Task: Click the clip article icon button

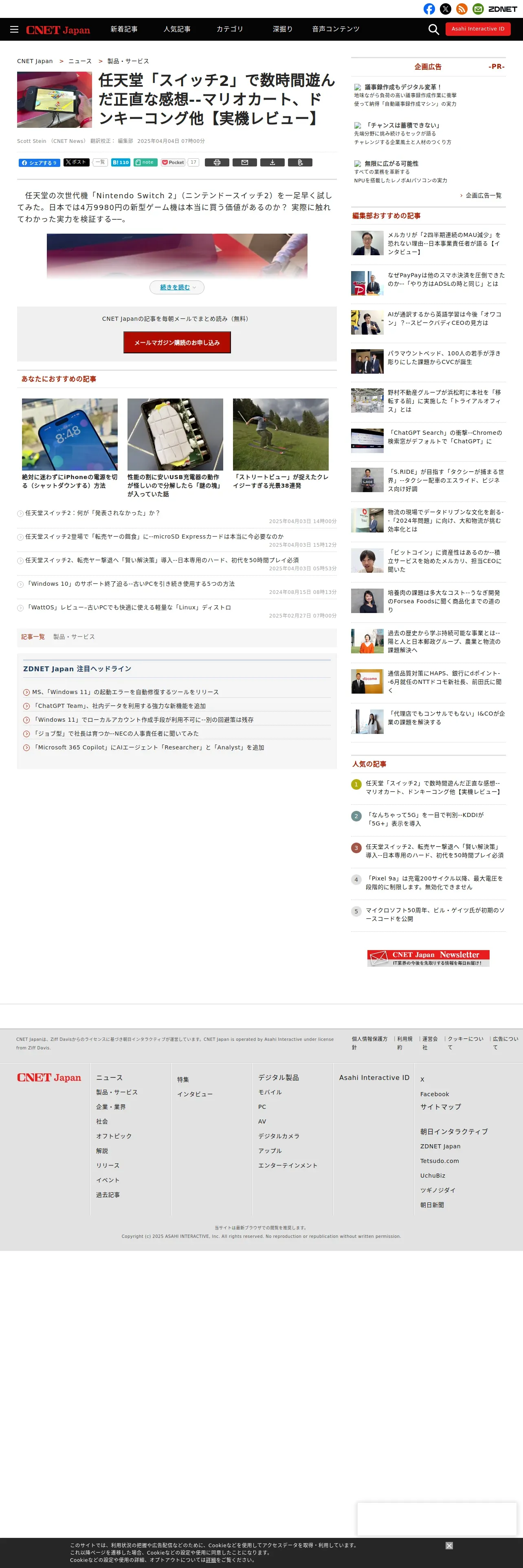Action: (300, 162)
